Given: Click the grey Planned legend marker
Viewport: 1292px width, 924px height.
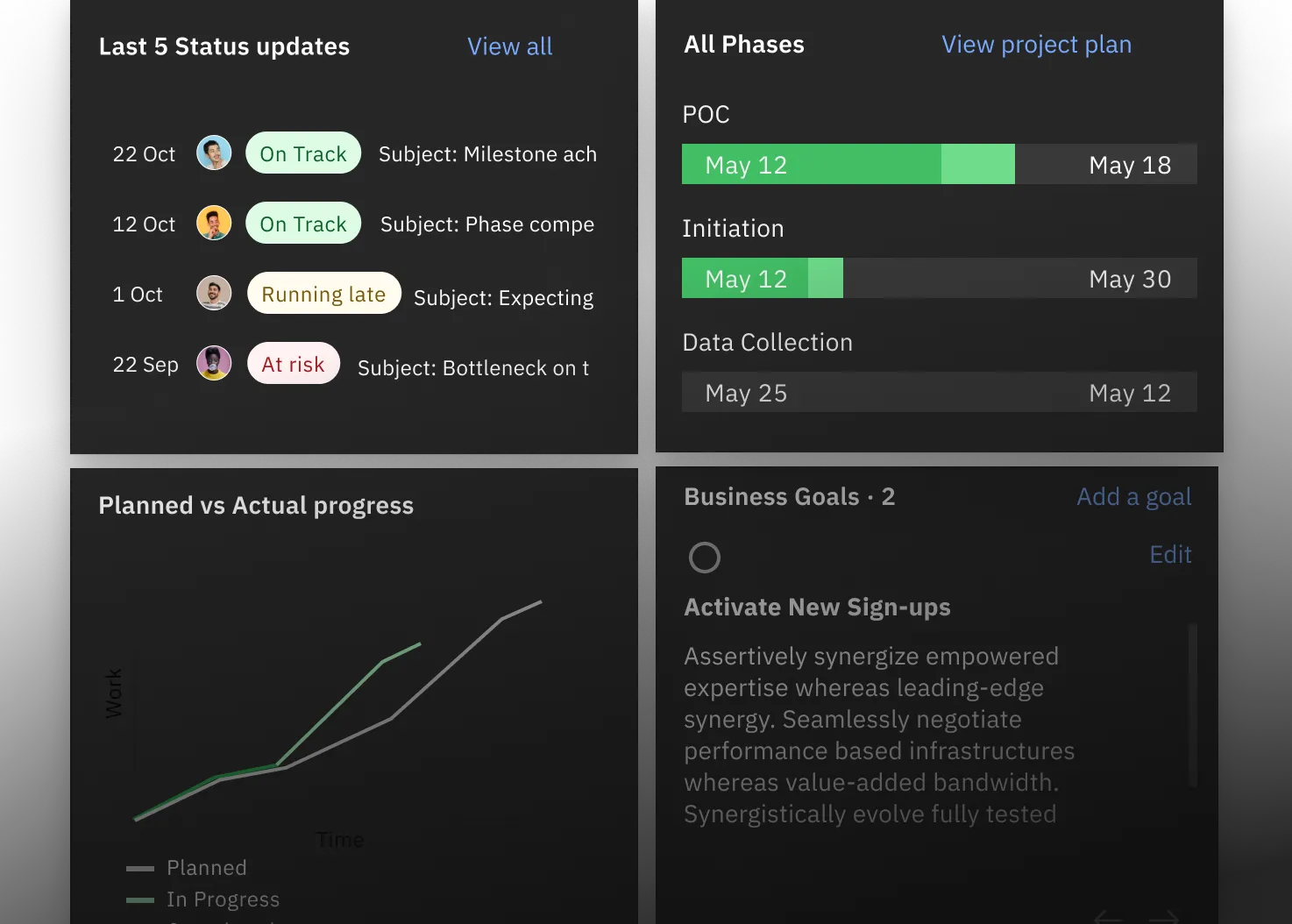Looking at the screenshot, I should coord(140,869).
